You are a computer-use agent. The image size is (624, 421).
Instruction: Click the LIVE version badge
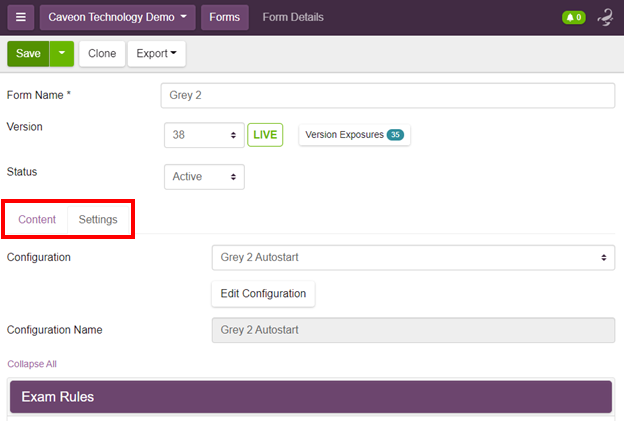(265, 135)
